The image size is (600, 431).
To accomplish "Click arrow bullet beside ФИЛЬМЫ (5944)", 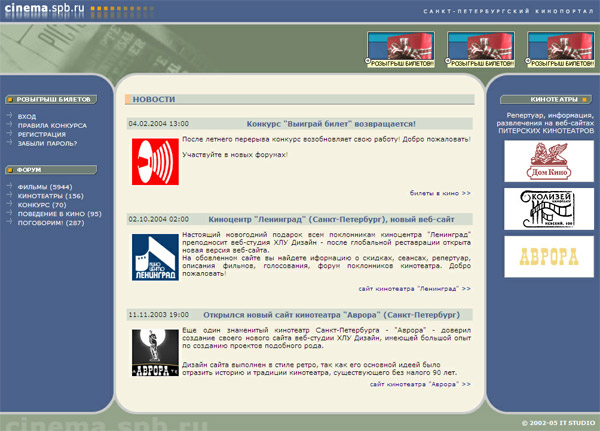I will (9, 185).
